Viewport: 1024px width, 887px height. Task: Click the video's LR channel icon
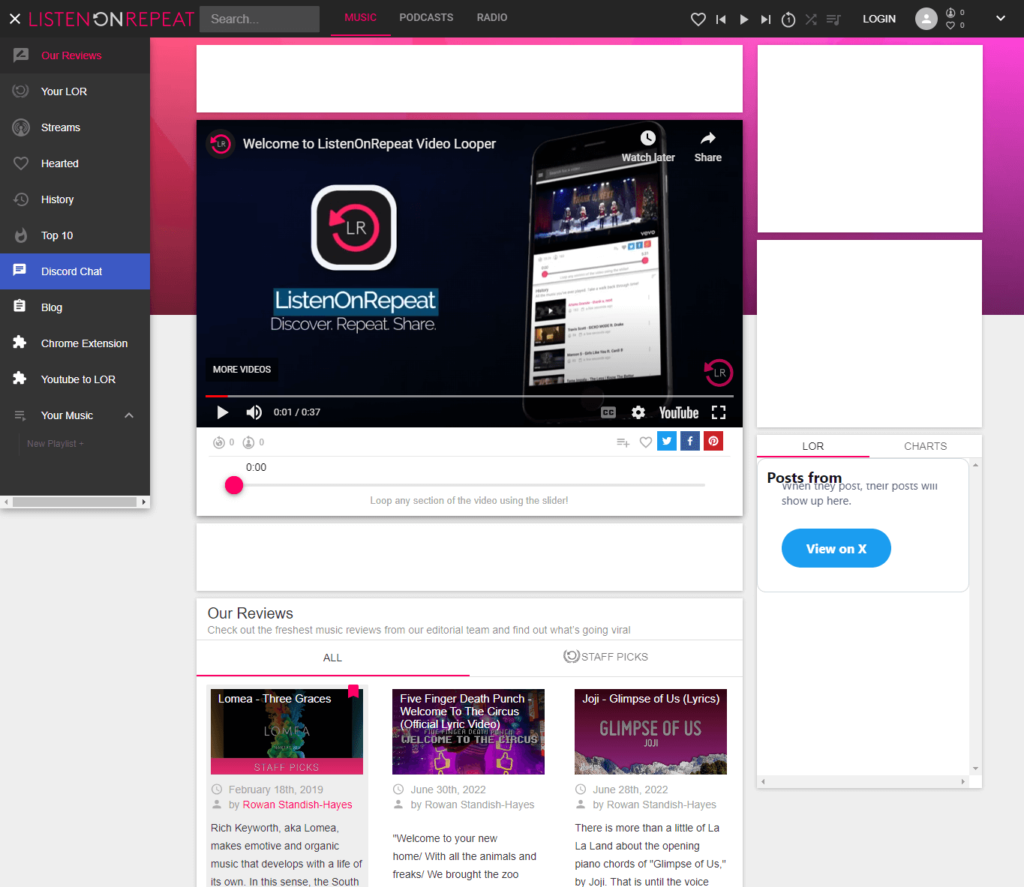coord(221,144)
